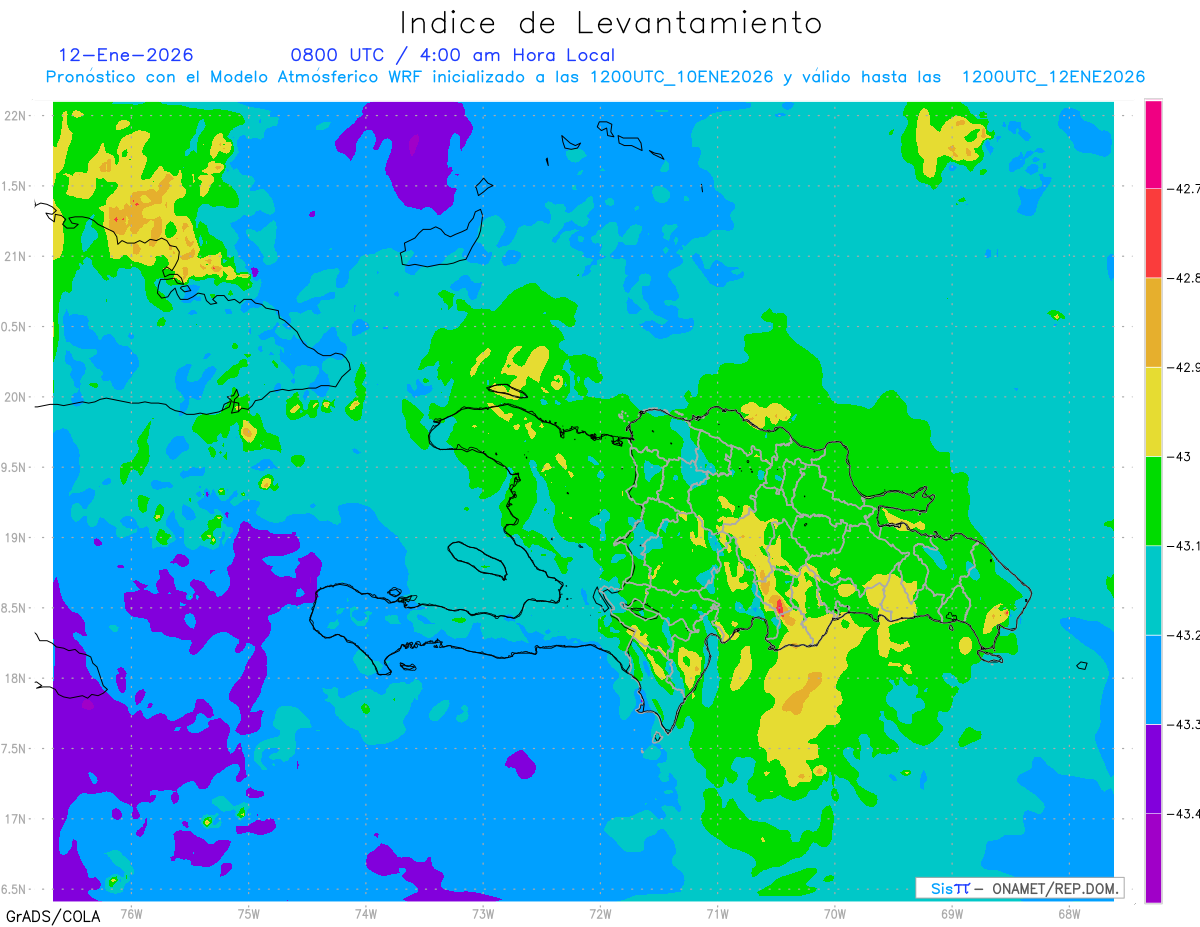The width and height of the screenshot is (1200, 927).
Task: Choose the yellow legend color segment
Action: 1153,411
